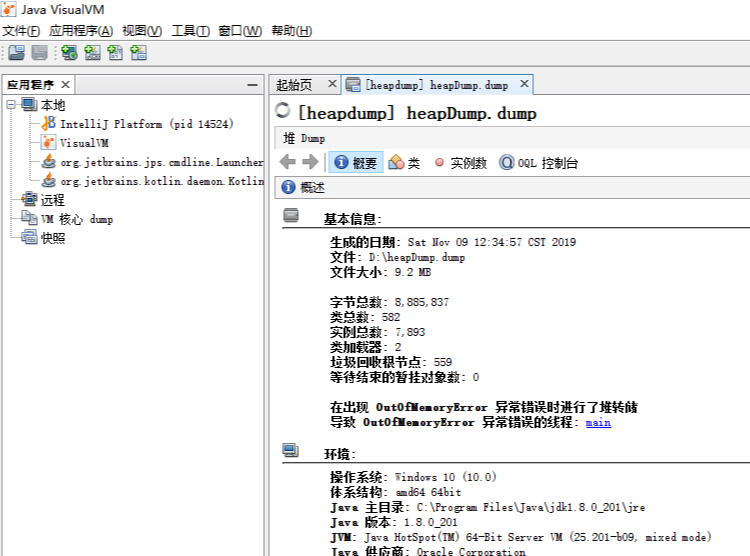Select the 概要 summary view button
Screen dimensions: 750x556
(356, 163)
